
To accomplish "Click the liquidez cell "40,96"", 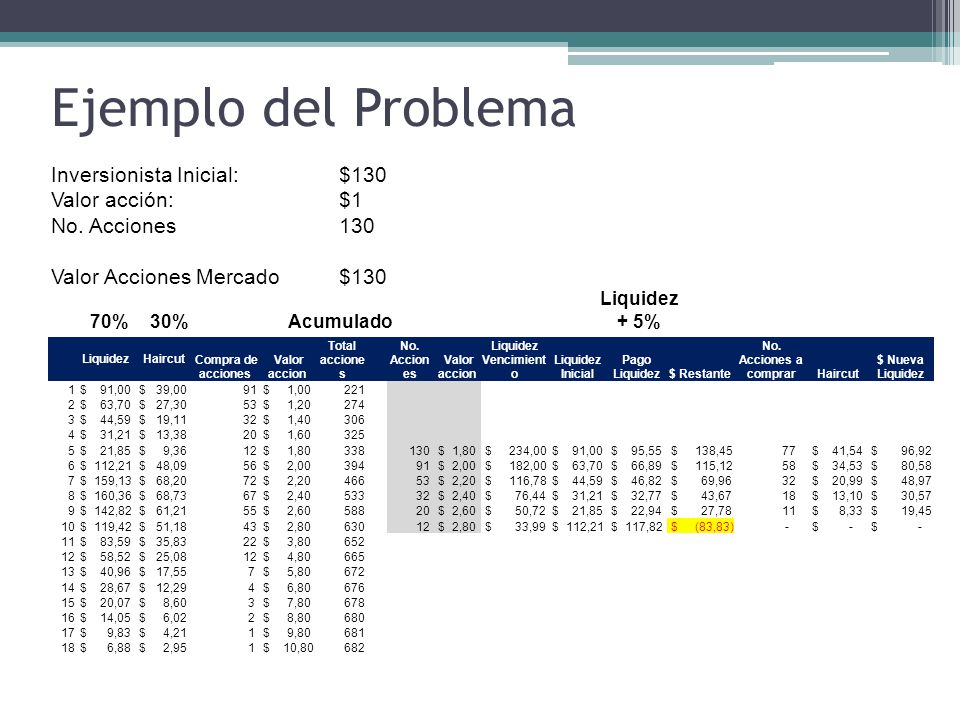I will coord(115,572).
